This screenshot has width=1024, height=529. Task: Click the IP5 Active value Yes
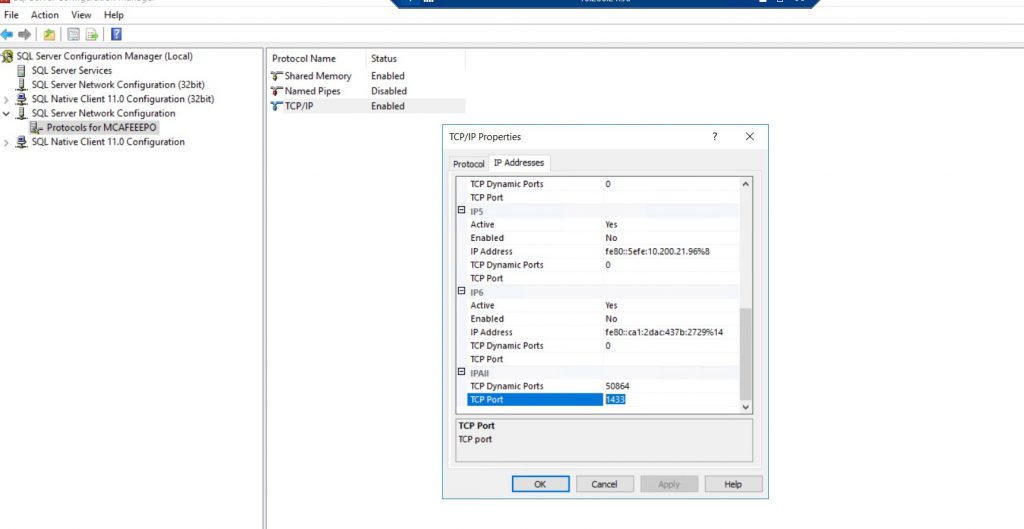click(x=611, y=225)
